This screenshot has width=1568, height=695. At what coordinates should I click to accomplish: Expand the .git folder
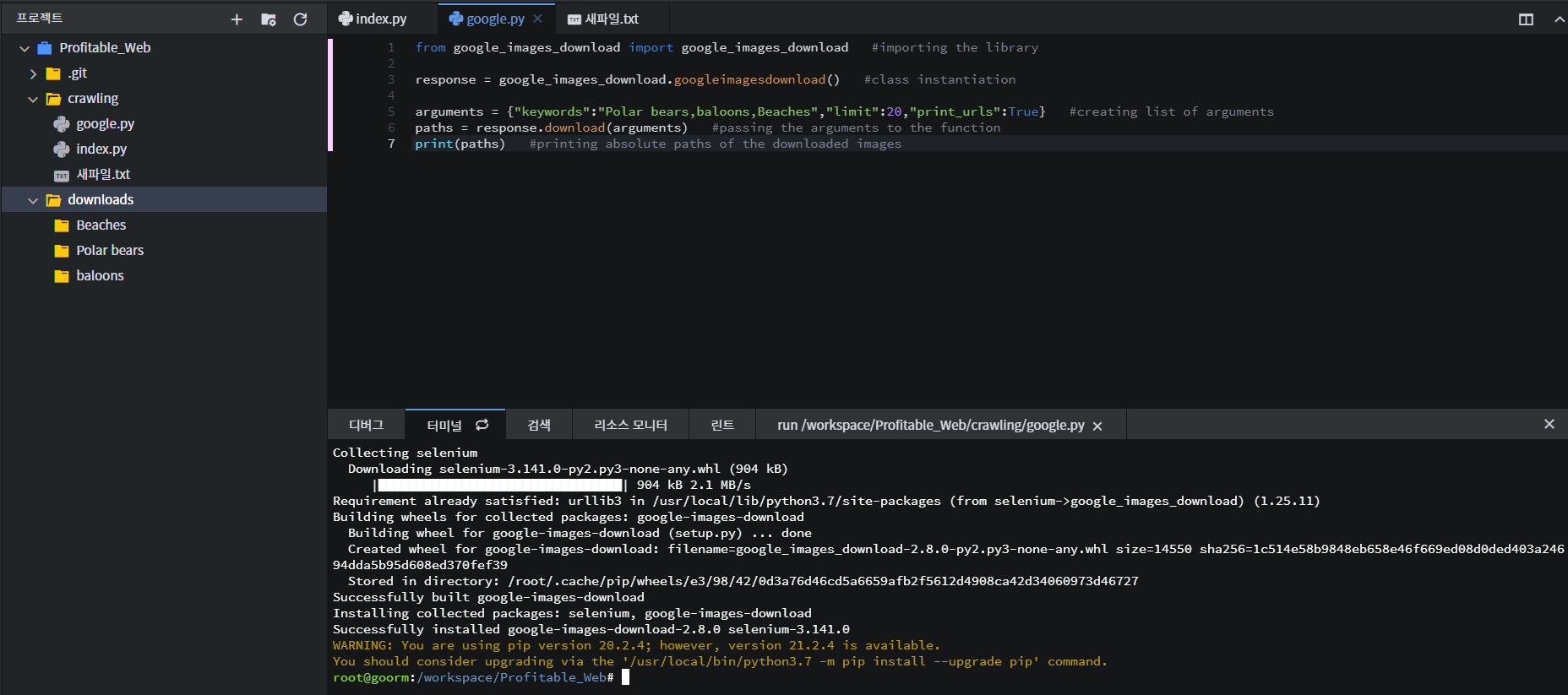(33, 74)
